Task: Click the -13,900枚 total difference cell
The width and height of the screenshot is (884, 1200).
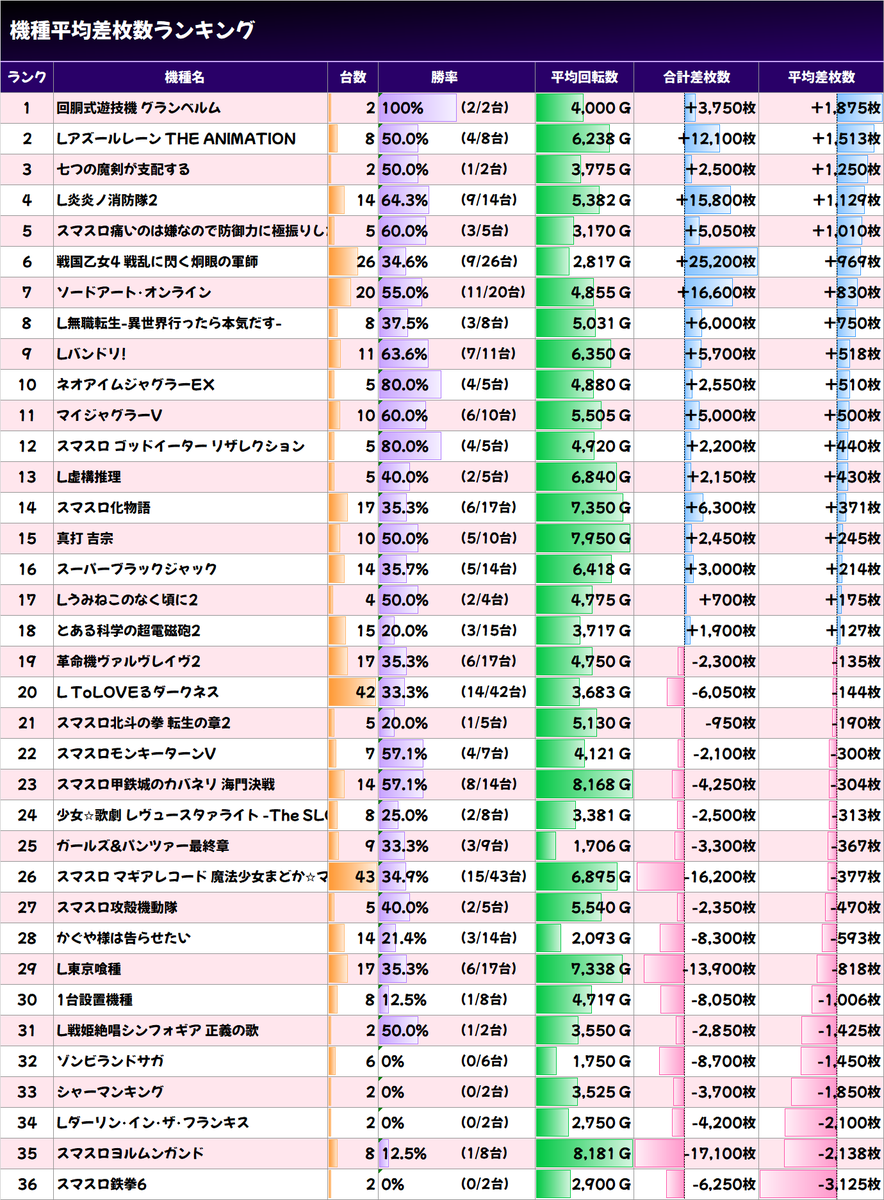Action: (696, 969)
